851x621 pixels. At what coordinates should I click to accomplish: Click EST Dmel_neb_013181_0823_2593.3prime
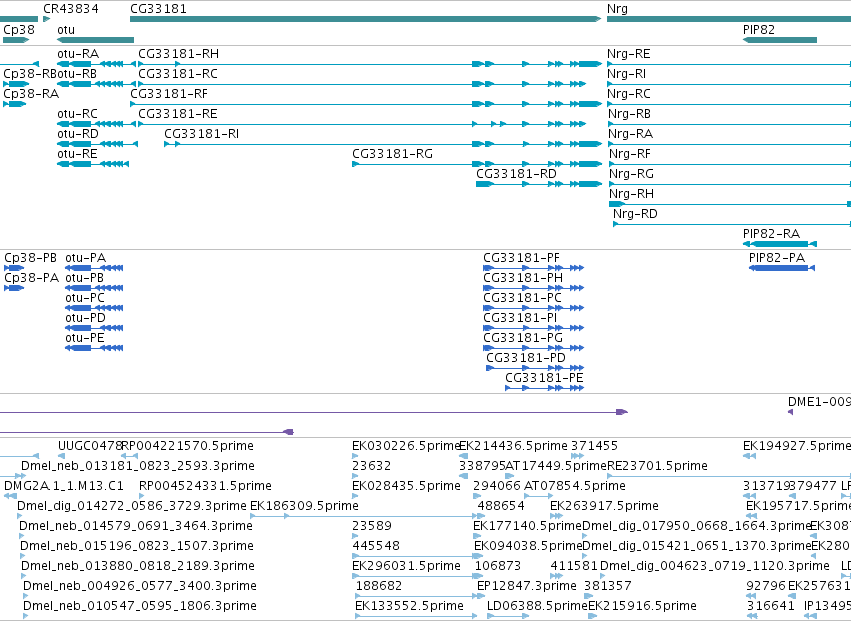point(138,466)
